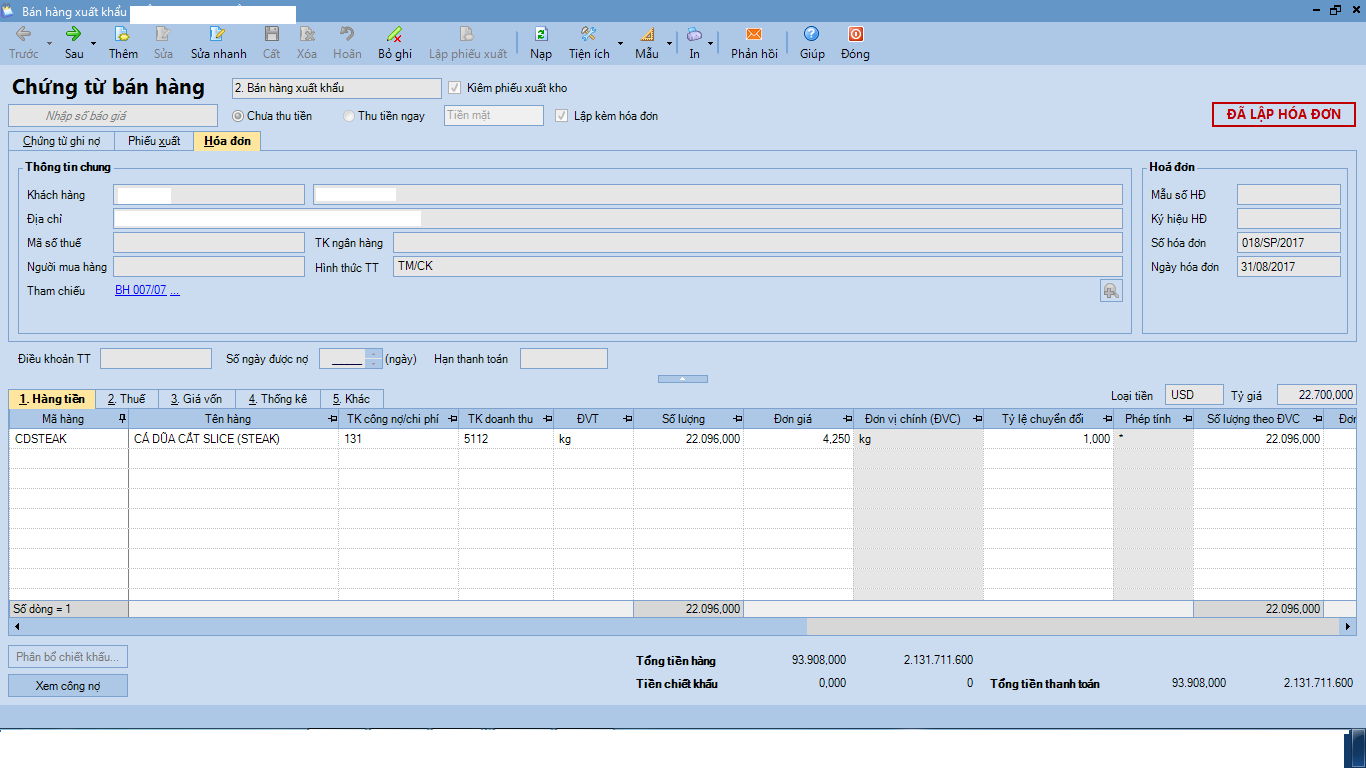Viewport: 1366px width, 768px height.
Task: Open the 2. Thuế tab
Action: point(127,399)
